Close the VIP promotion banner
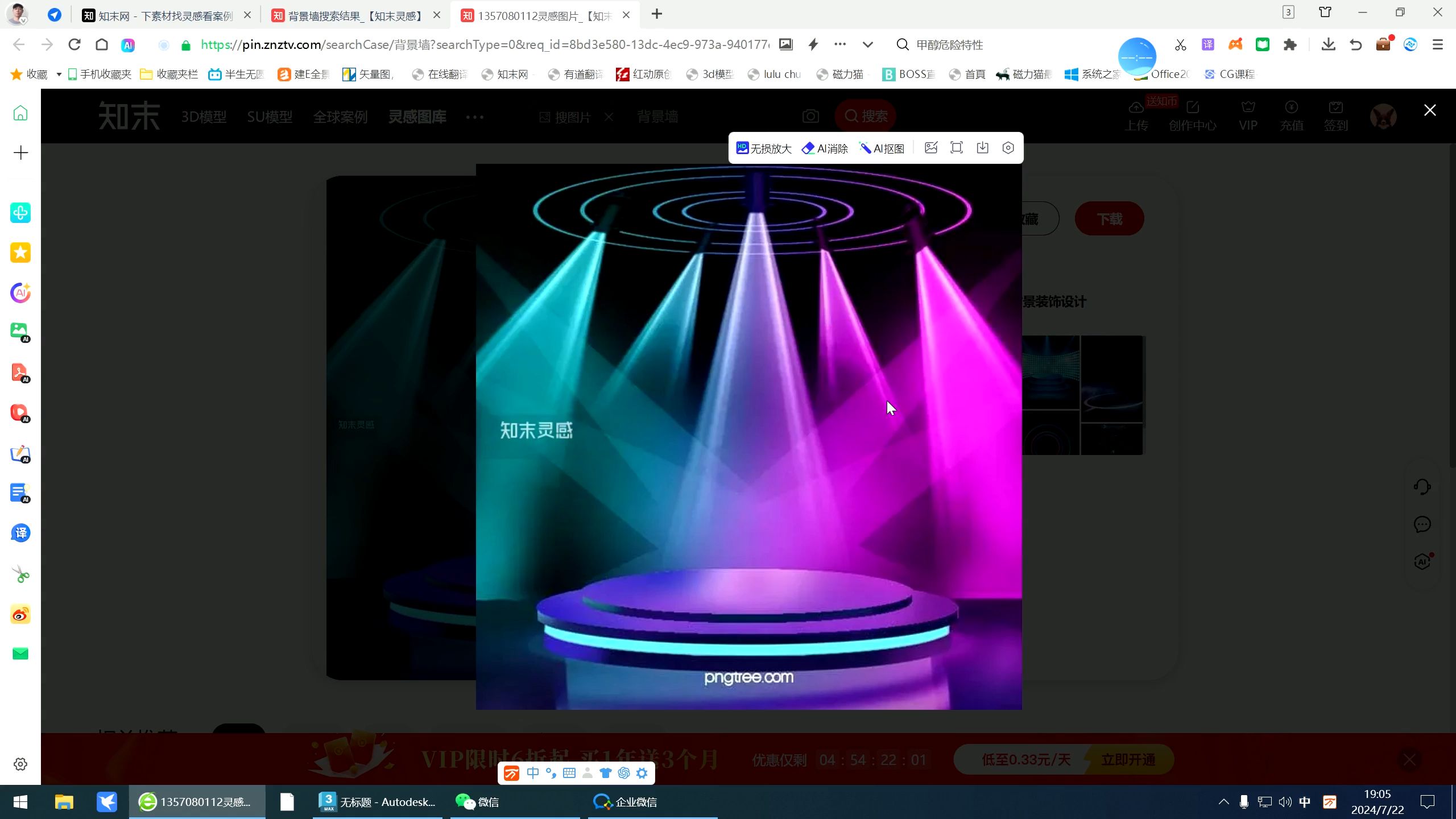1456x819 pixels. 1409,760
